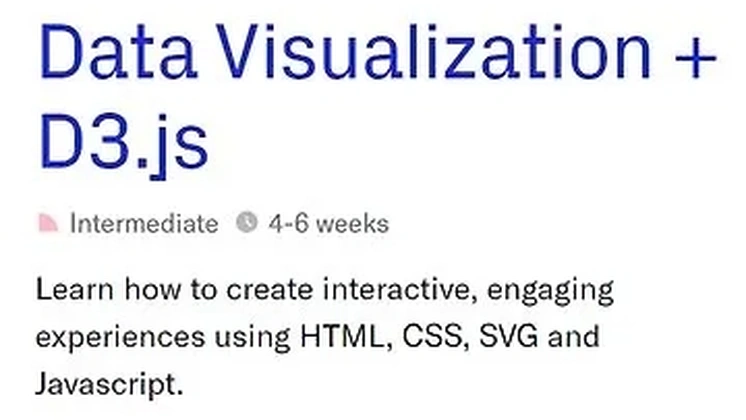Click the gray clock duration icon

click(246, 223)
